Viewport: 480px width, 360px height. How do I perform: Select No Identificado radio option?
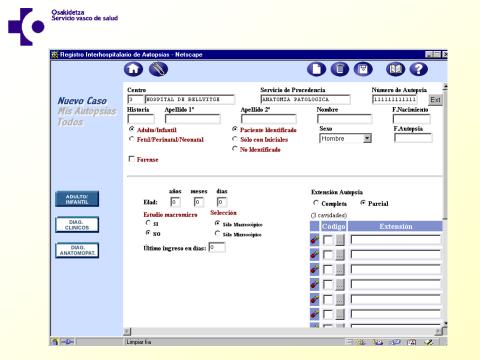point(235,149)
